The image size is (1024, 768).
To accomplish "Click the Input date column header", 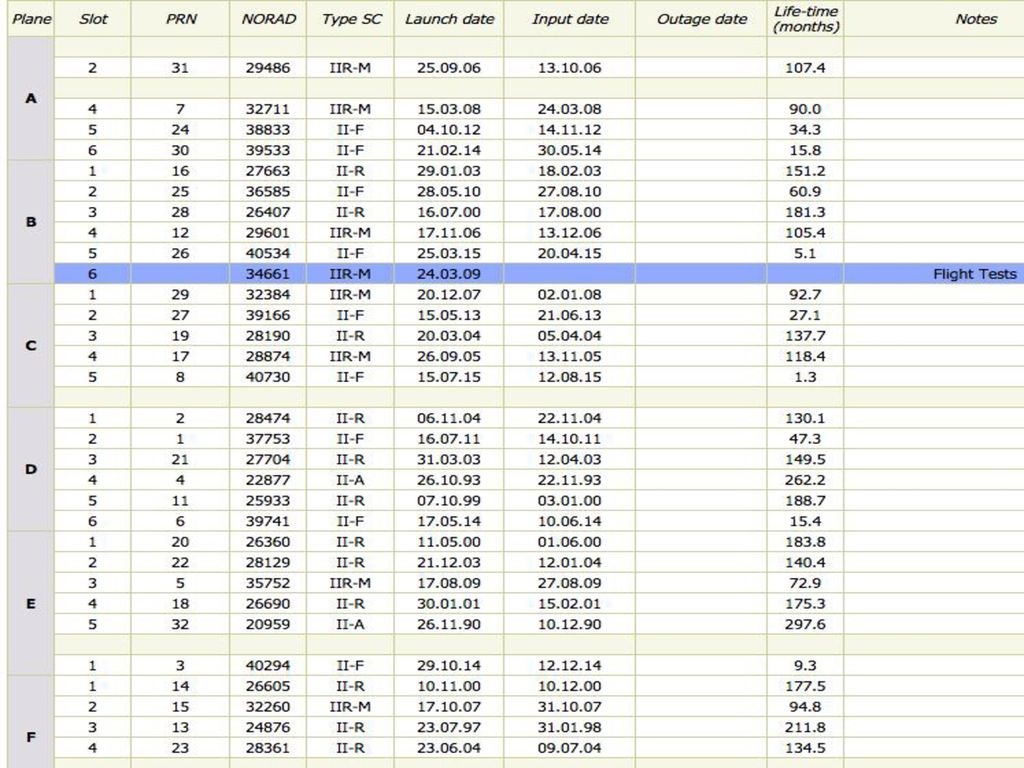I will [x=569, y=19].
